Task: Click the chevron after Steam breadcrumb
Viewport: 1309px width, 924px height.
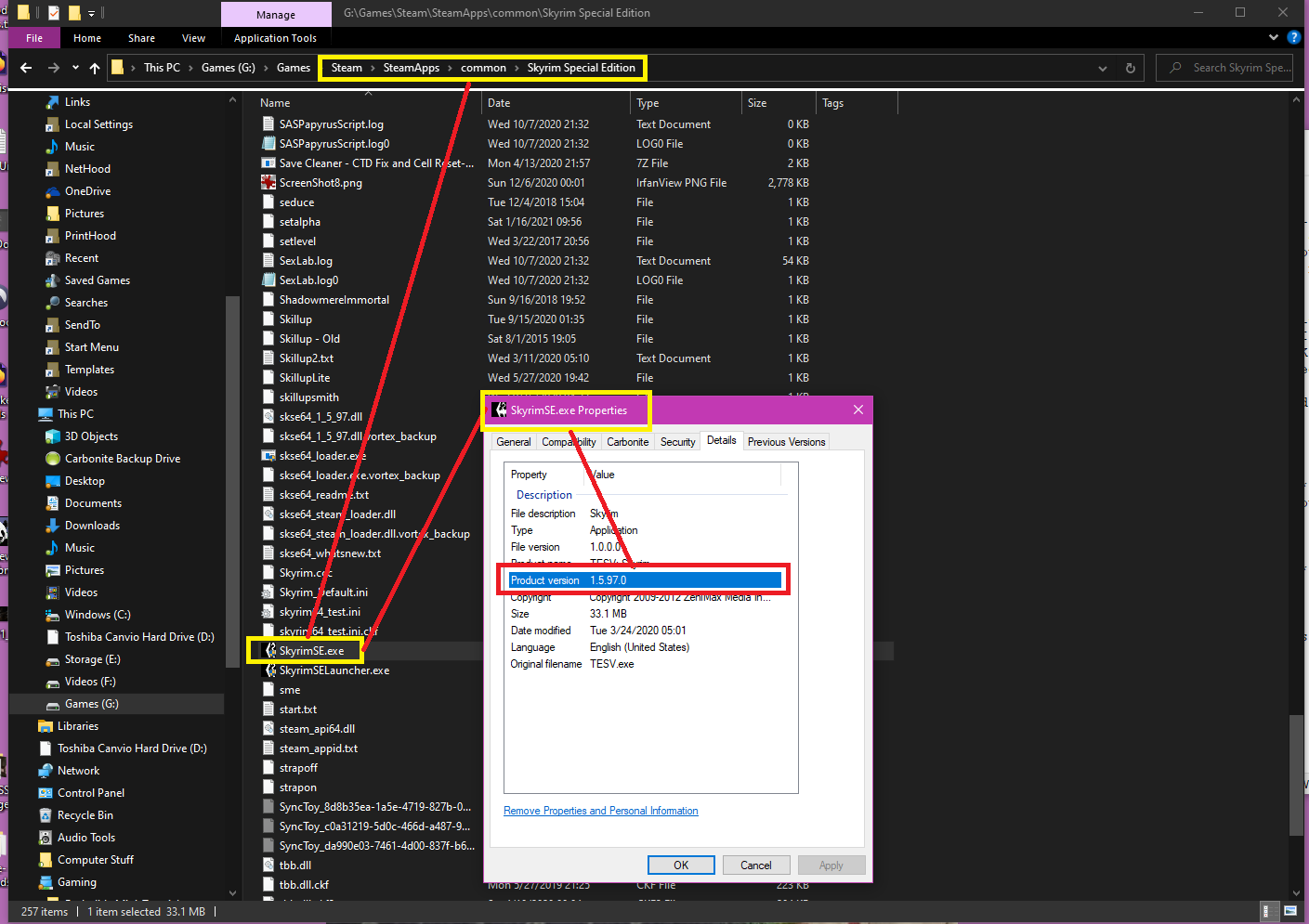Action: [373, 68]
